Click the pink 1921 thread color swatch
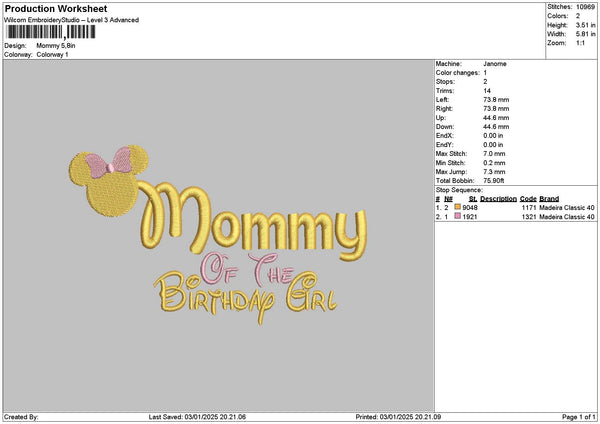The height and width of the screenshot is (424, 600). coord(457,216)
